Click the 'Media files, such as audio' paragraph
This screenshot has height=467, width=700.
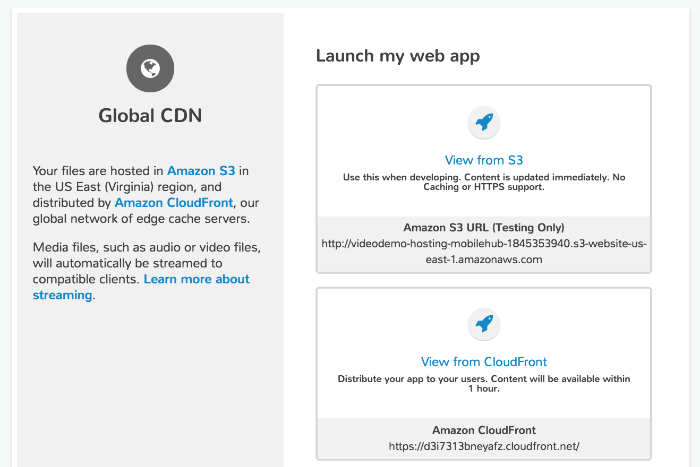pos(147,271)
